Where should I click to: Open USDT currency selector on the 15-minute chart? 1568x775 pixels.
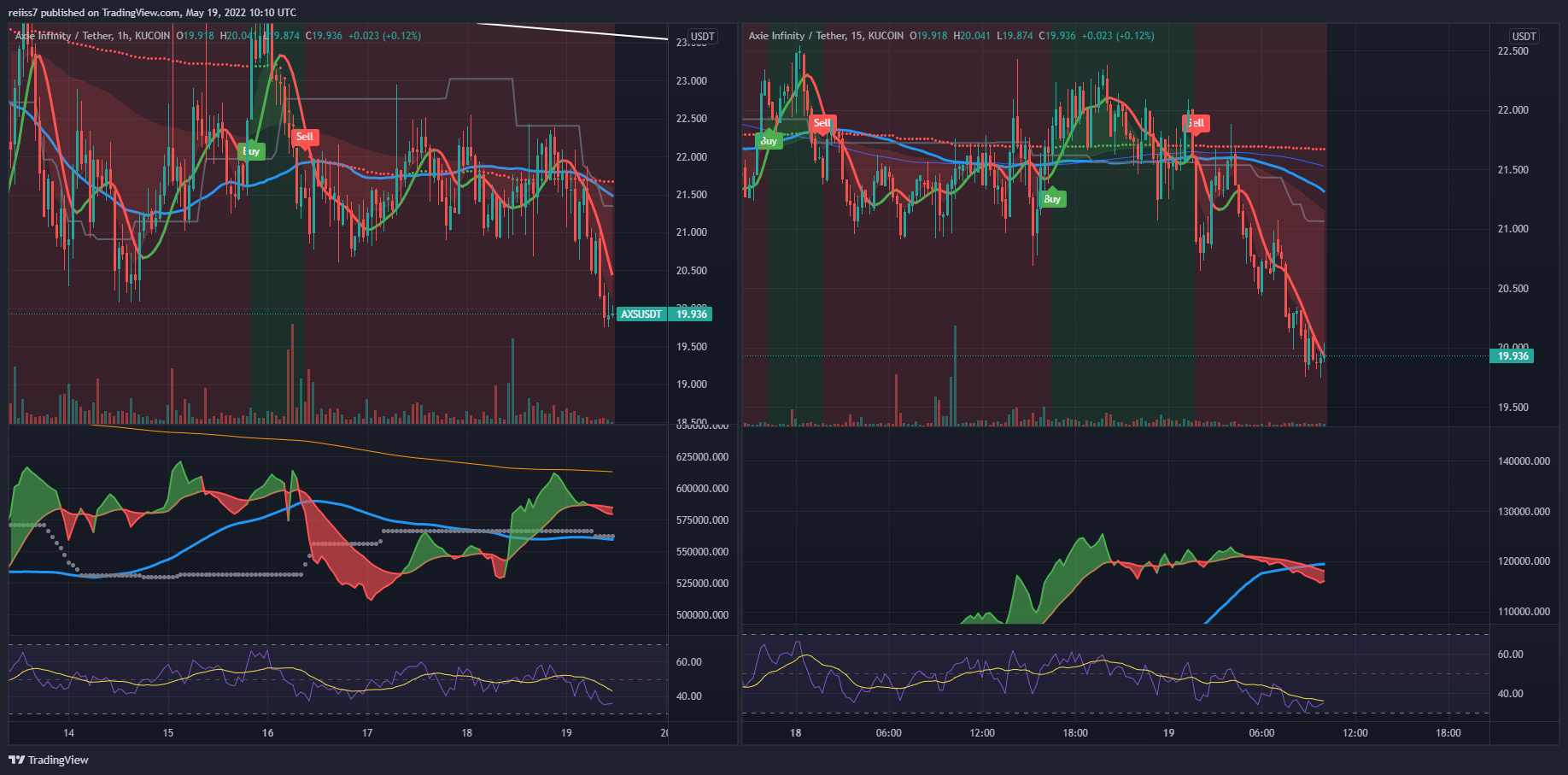[x=1524, y=36]
